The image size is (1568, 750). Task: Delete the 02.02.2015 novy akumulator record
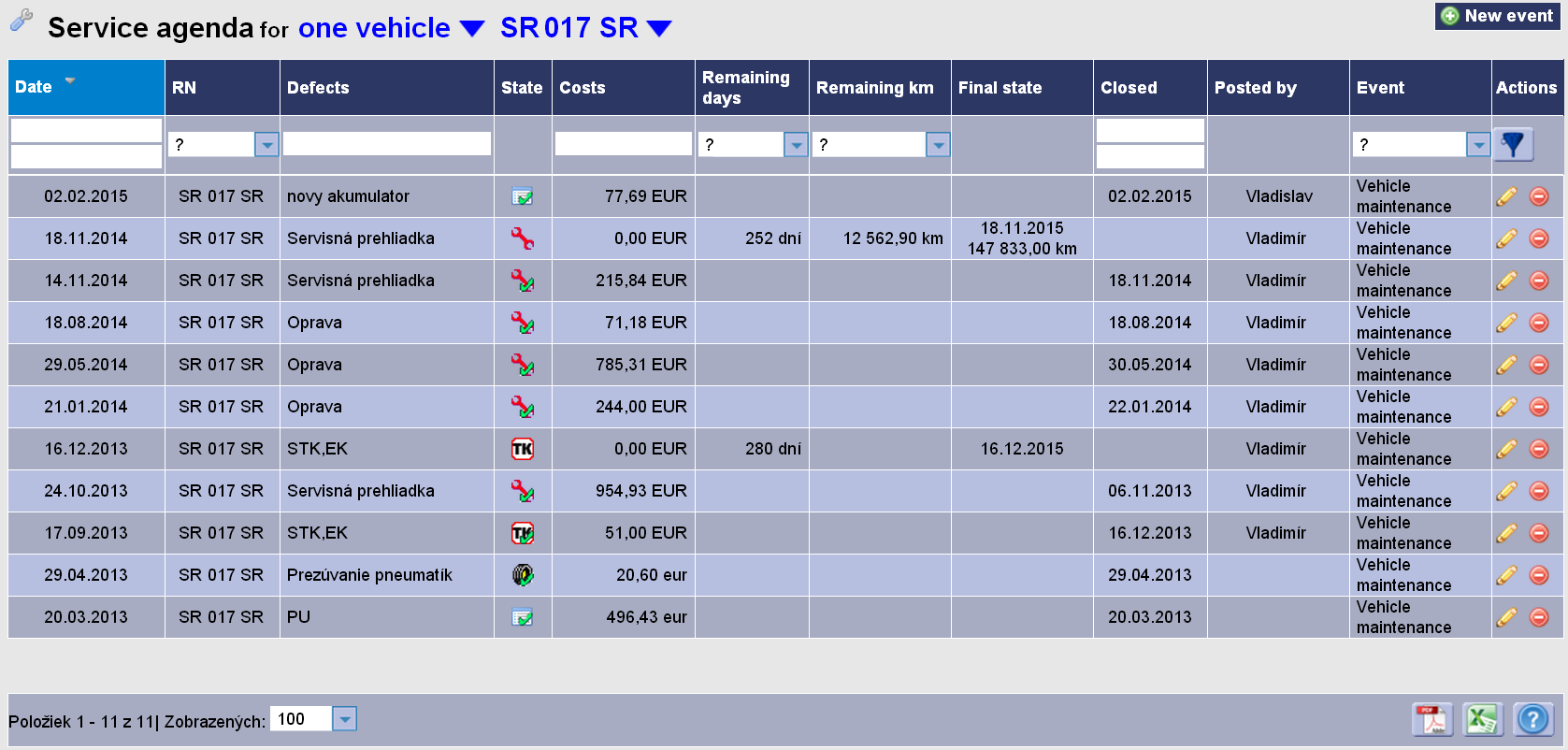(1539, 196)
